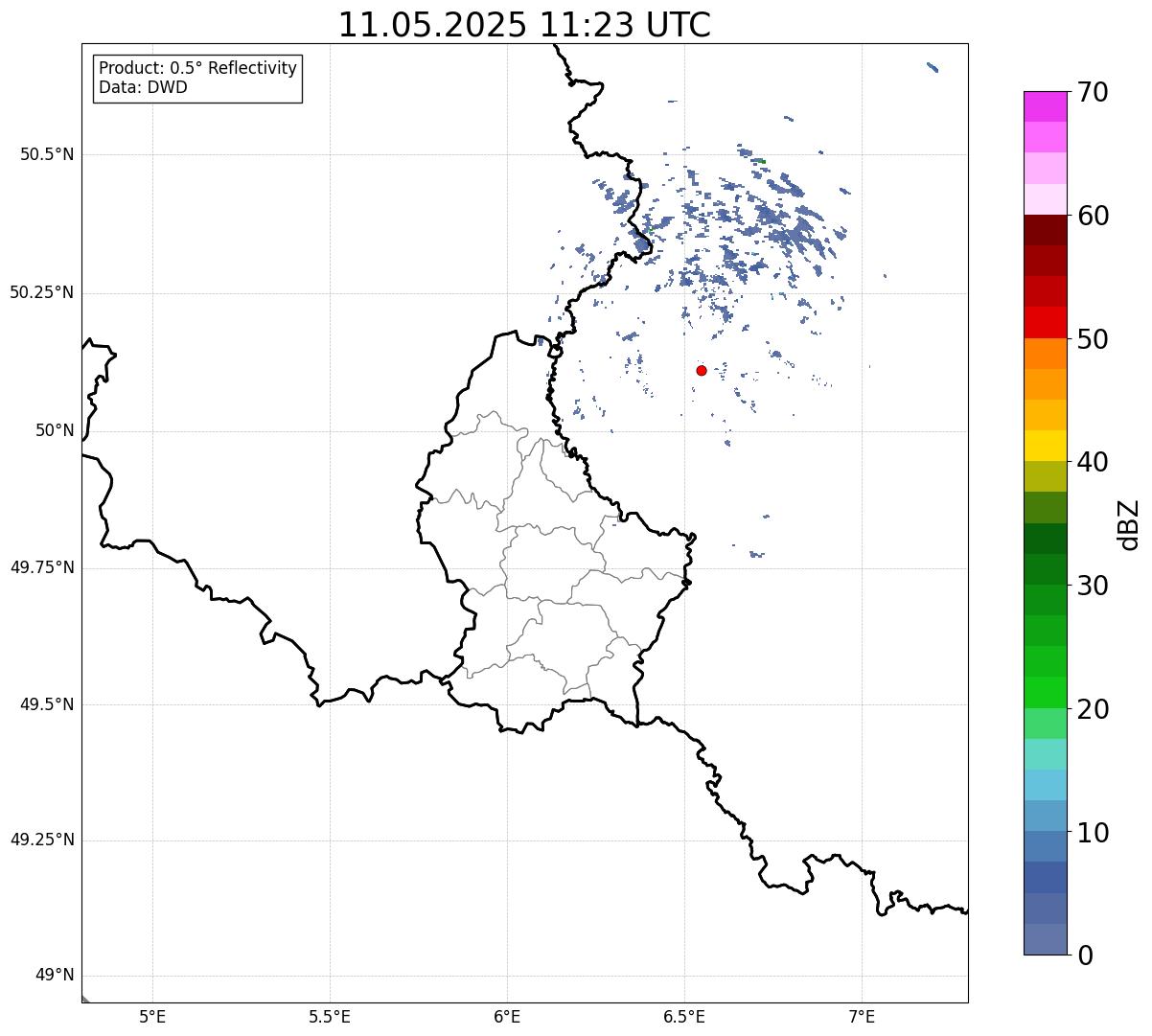1152x1036 pixels.
Task: Click the 50.25°N latitude label
Action: (x=42, y=292)
